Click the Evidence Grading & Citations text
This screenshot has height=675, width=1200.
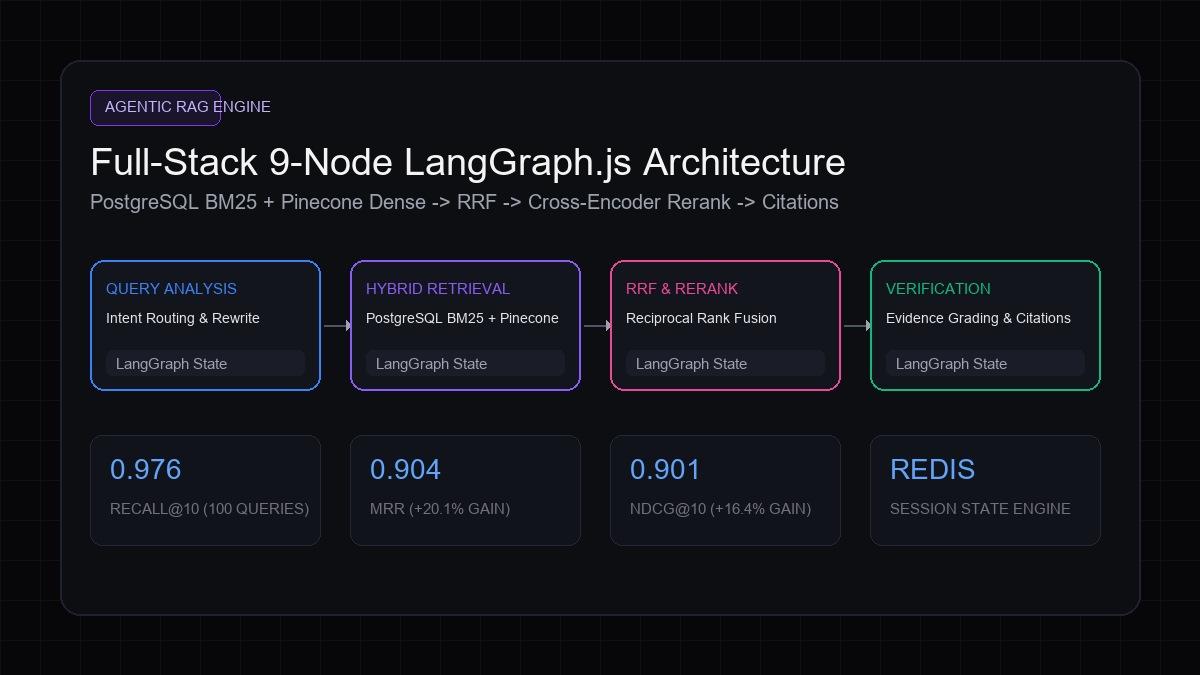pos(978,318)
